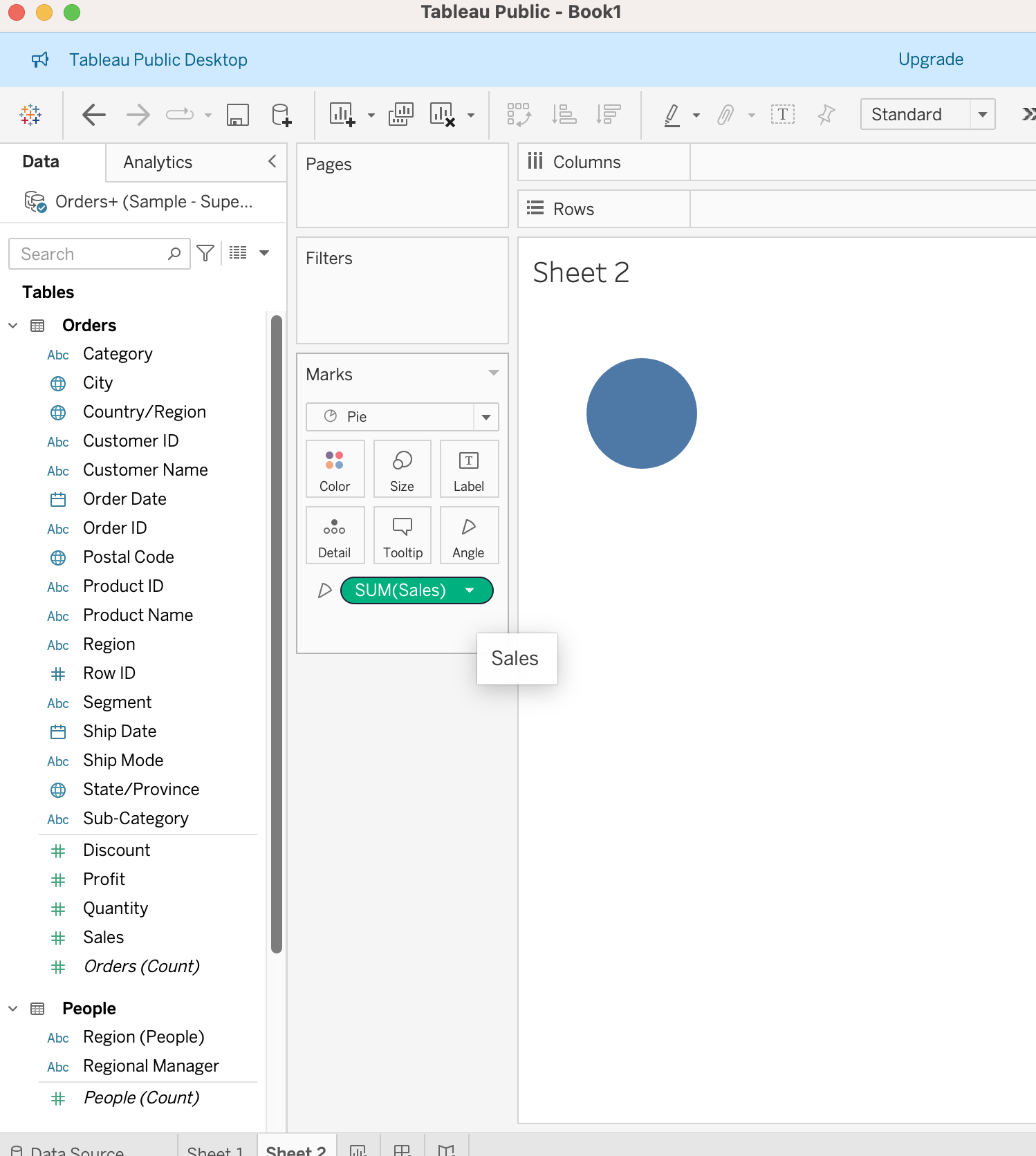Click the New Dashboard tab icon
Screen dimensions: 1036x1156
[402, 1149]
